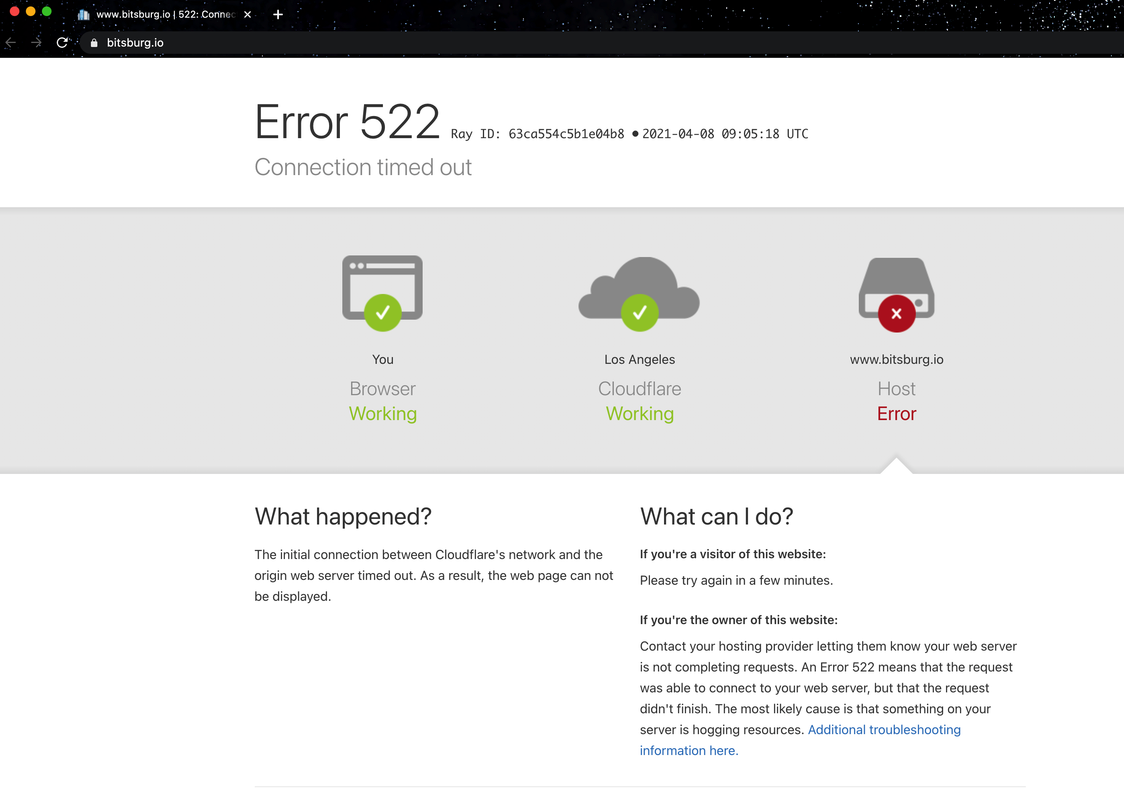This screenshot has height=800, width=1124.
Task: Click Working status under Cloudflare
Action: pos(639,414)
